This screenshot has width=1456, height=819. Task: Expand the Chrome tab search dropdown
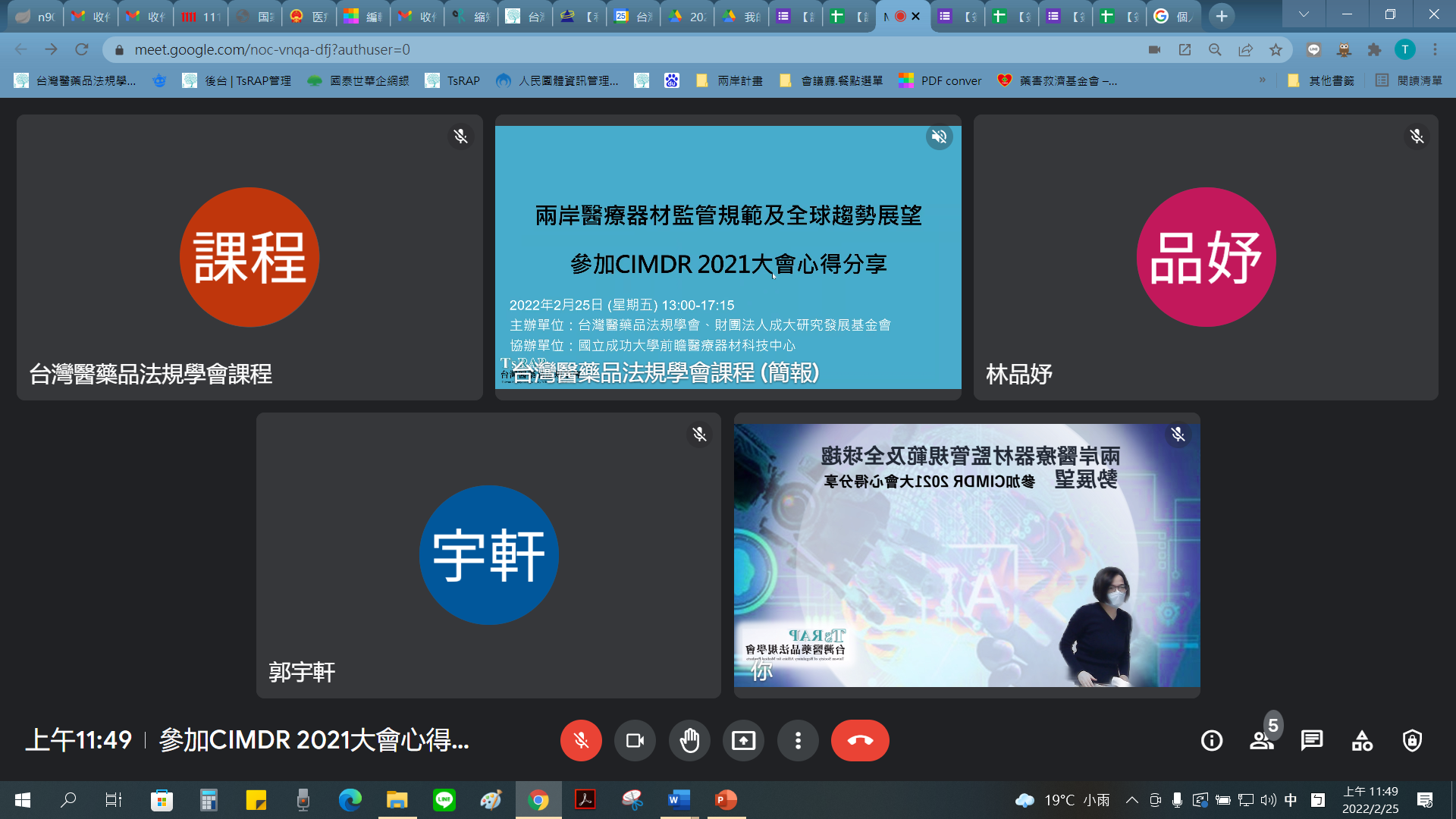pyautogui.click(x=1304, y=15)
